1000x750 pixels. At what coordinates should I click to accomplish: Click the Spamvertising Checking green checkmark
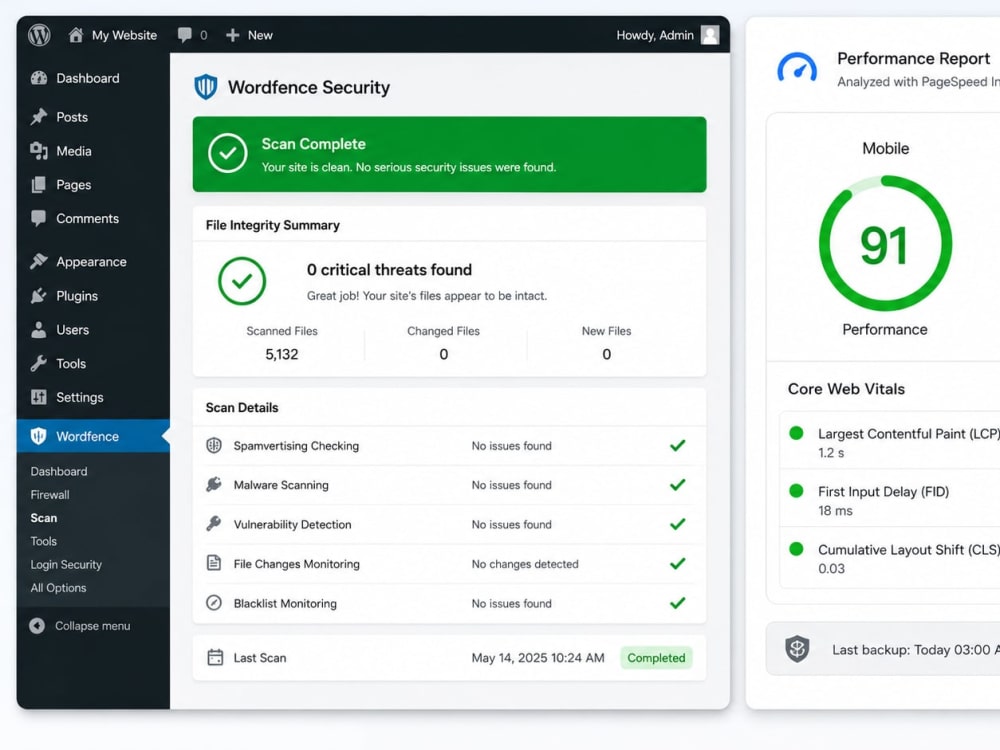(x=678, y=445)
